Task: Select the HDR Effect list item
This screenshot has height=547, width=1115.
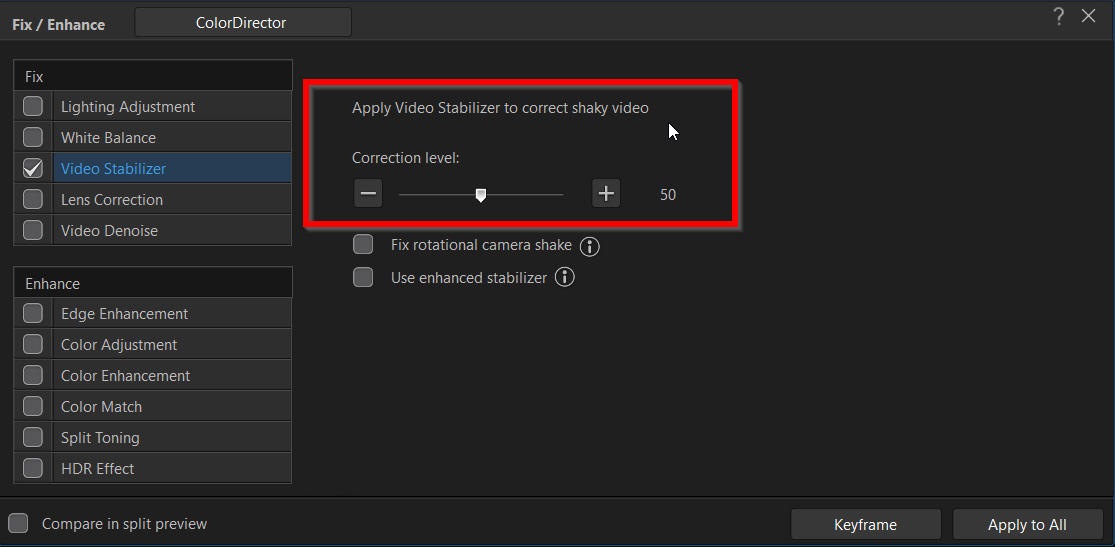Action: coord(172,468)
